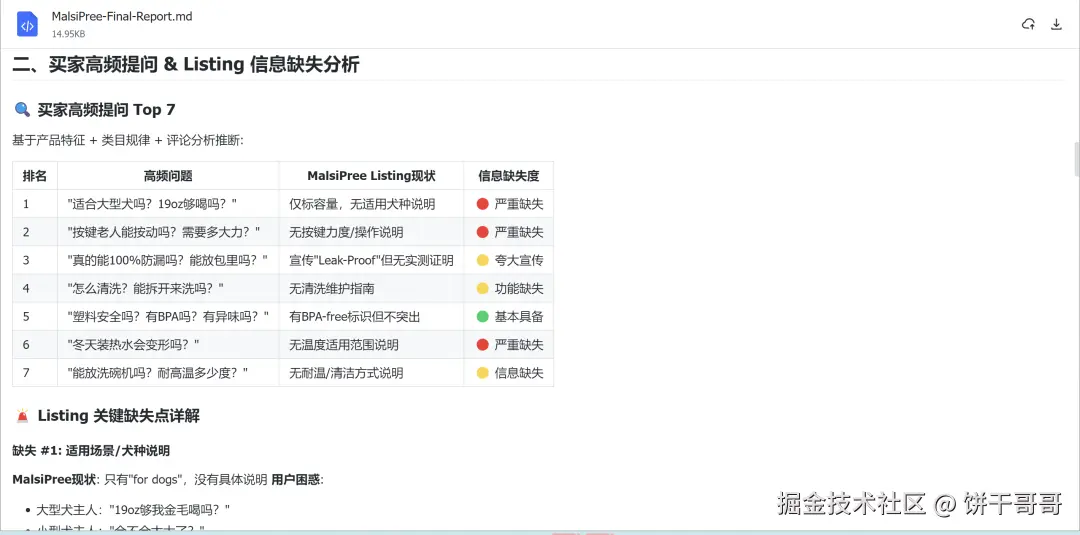Click the text 缺失 #1: 适用场景/犬种说明
This screenshot has width=1080, height=535.
[91, 451]
